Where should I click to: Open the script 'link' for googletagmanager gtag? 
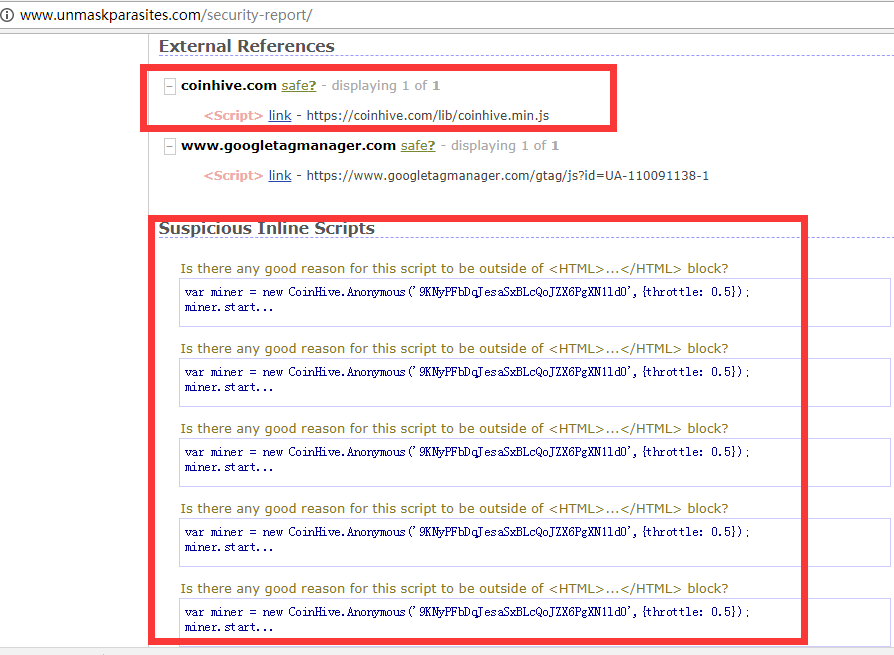tap(280, 176)
